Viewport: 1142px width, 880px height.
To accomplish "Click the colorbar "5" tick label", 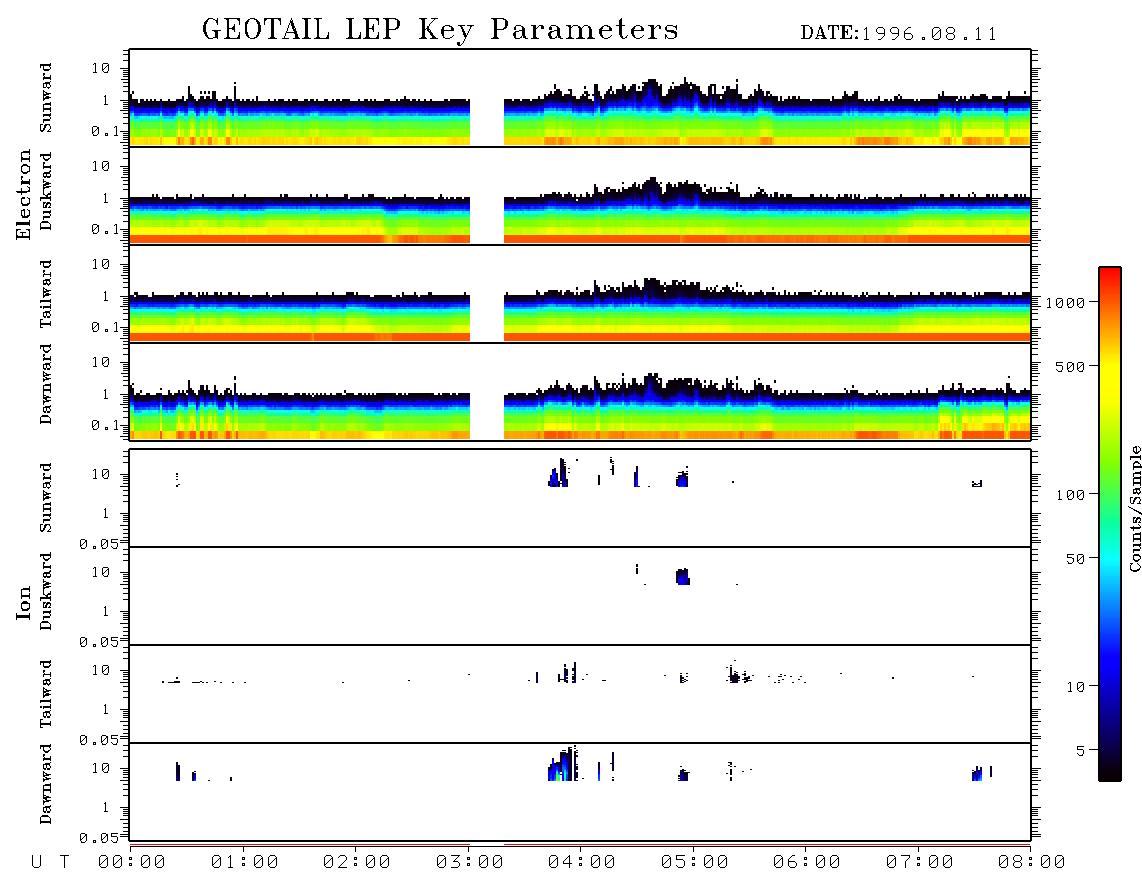I will point(1081,751).
